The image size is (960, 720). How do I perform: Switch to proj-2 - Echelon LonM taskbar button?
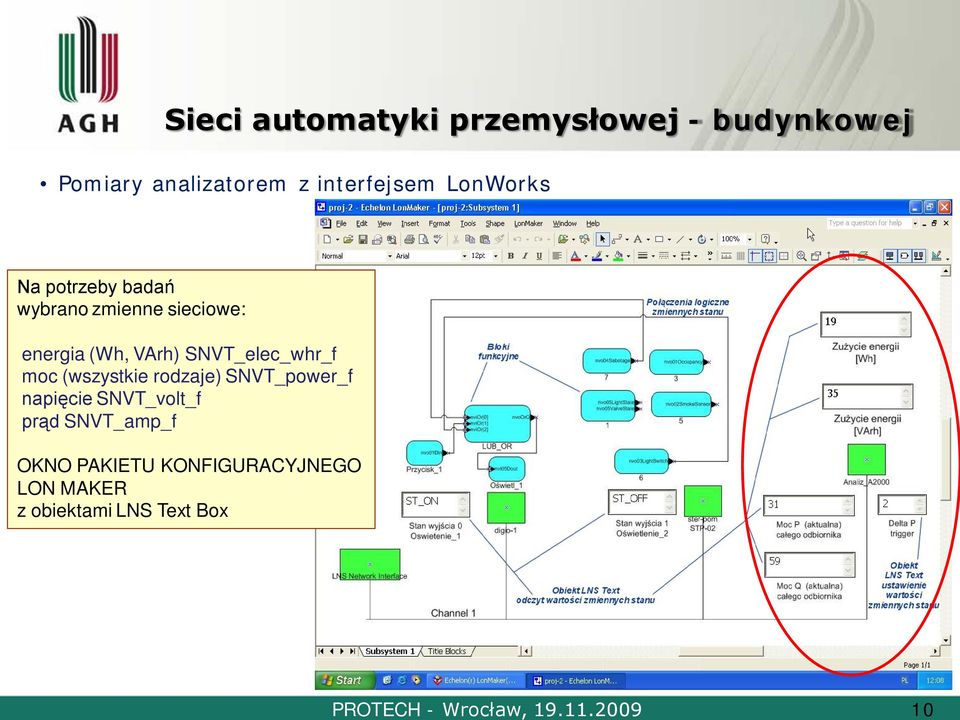pyautogui.click(x=576, y=680)
